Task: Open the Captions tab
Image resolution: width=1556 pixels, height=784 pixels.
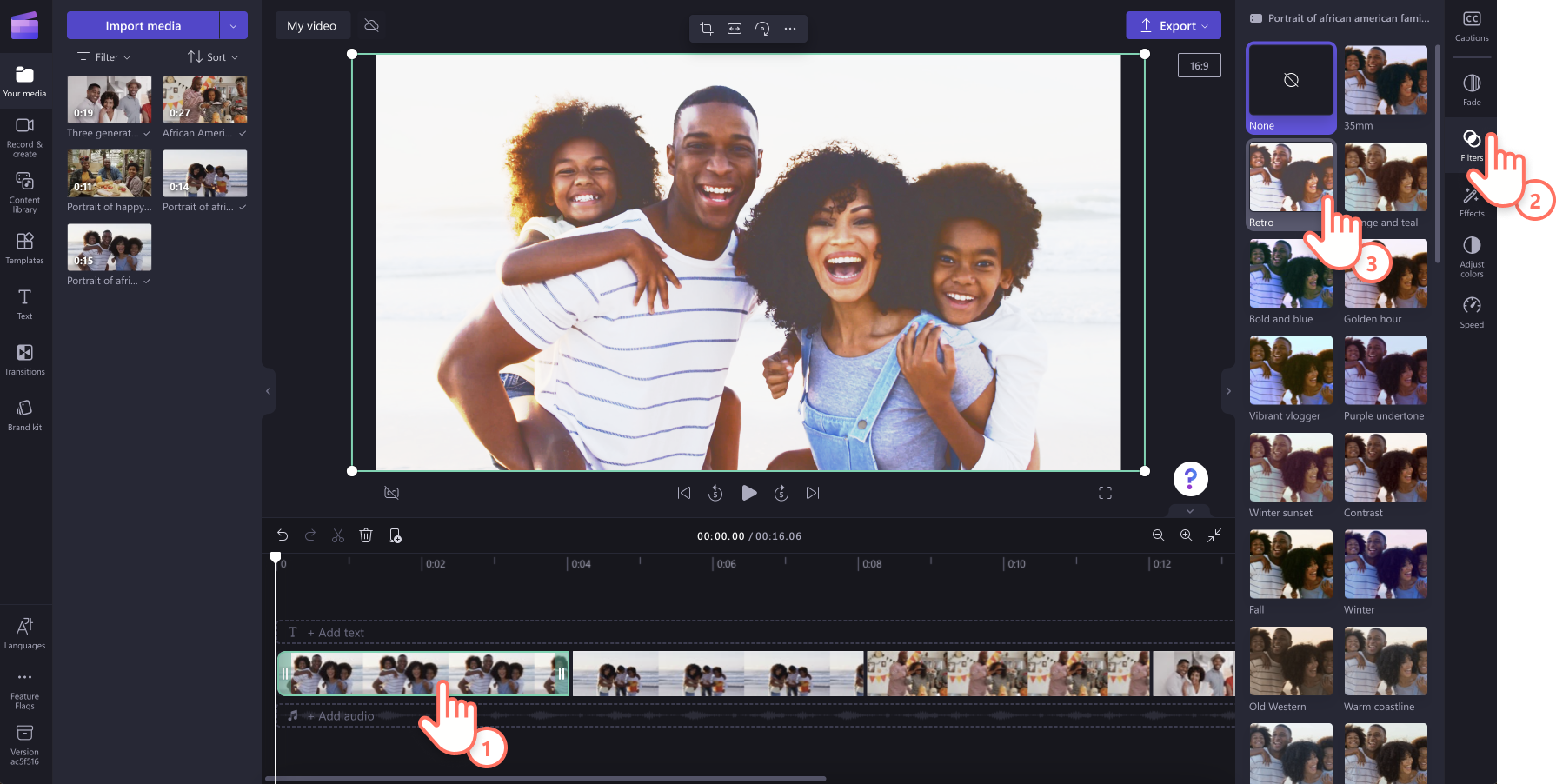Action: pyautogui.click(x=1472, y=27)
